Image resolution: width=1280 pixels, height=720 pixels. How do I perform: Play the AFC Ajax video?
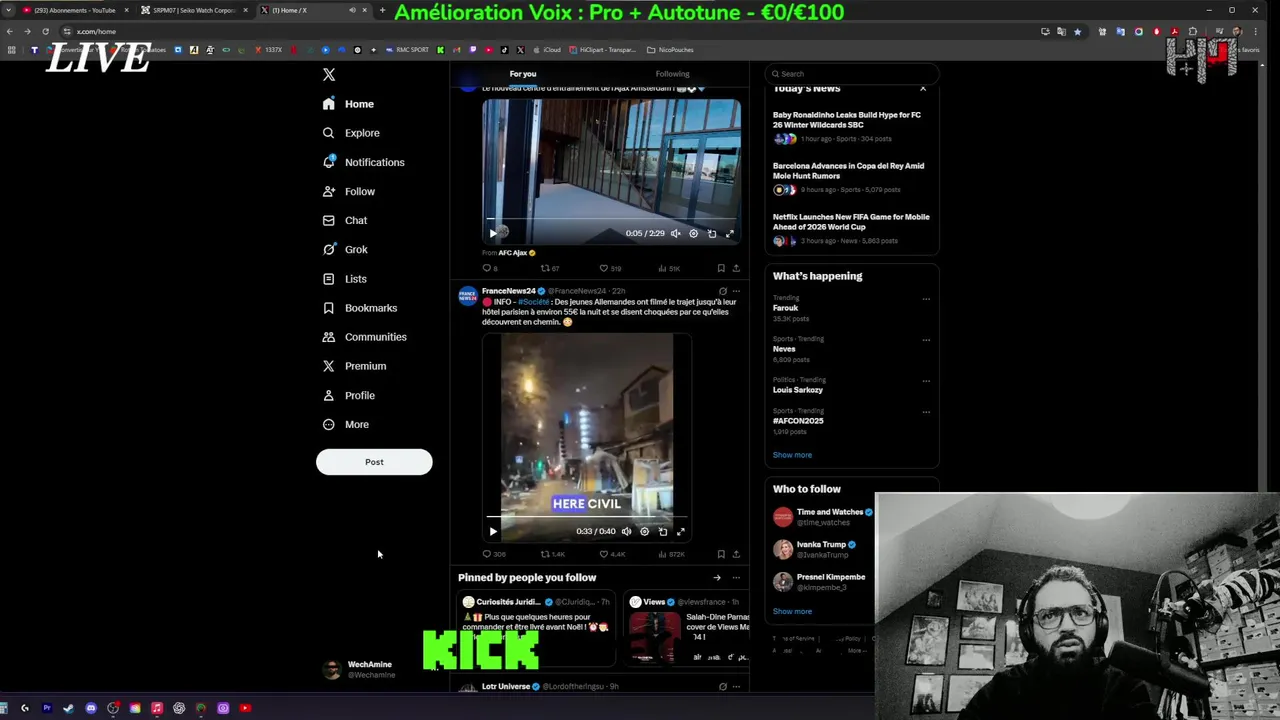pyautogui.click(x=493, y=233)
